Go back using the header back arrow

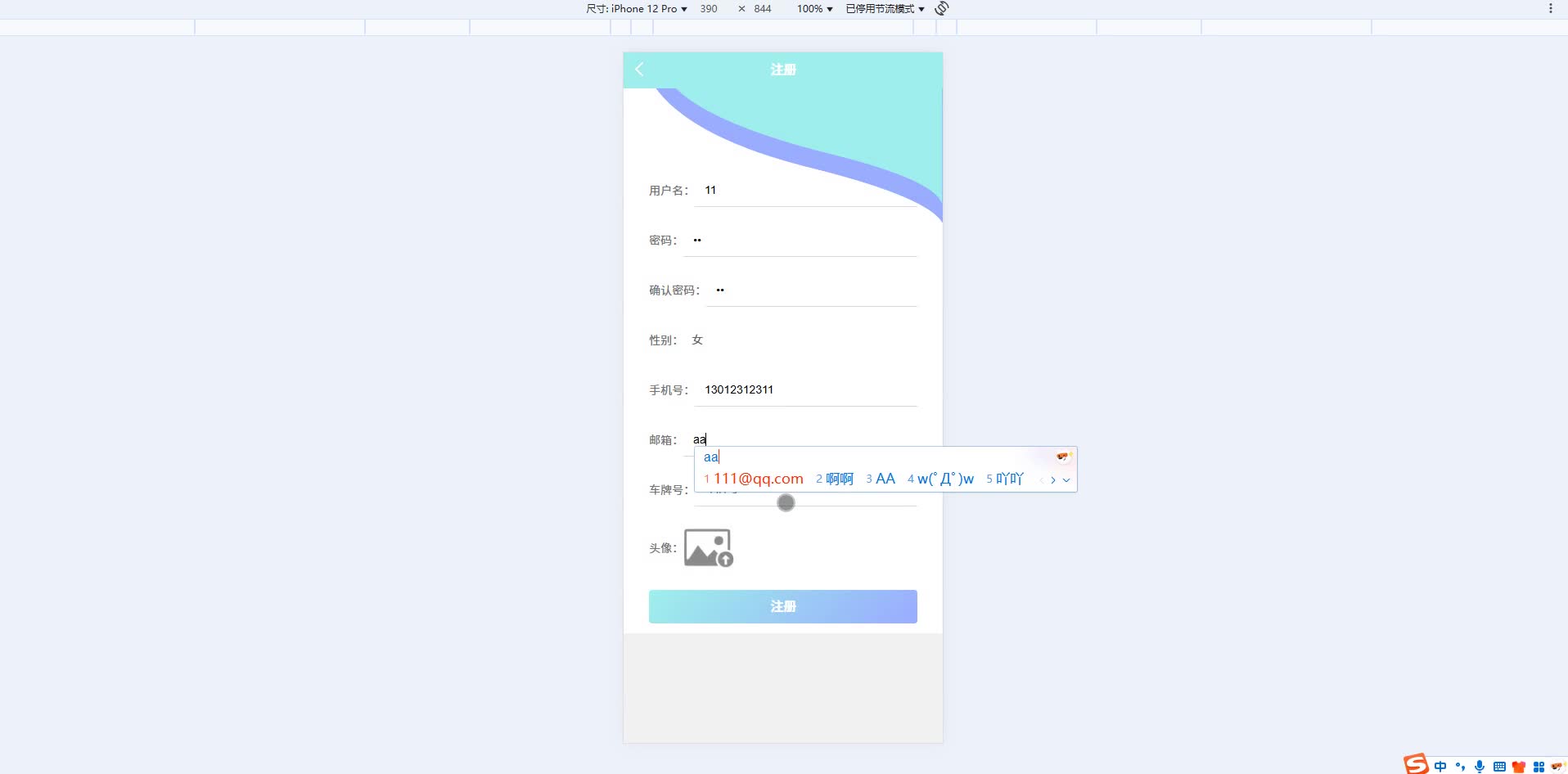[639, 70]
